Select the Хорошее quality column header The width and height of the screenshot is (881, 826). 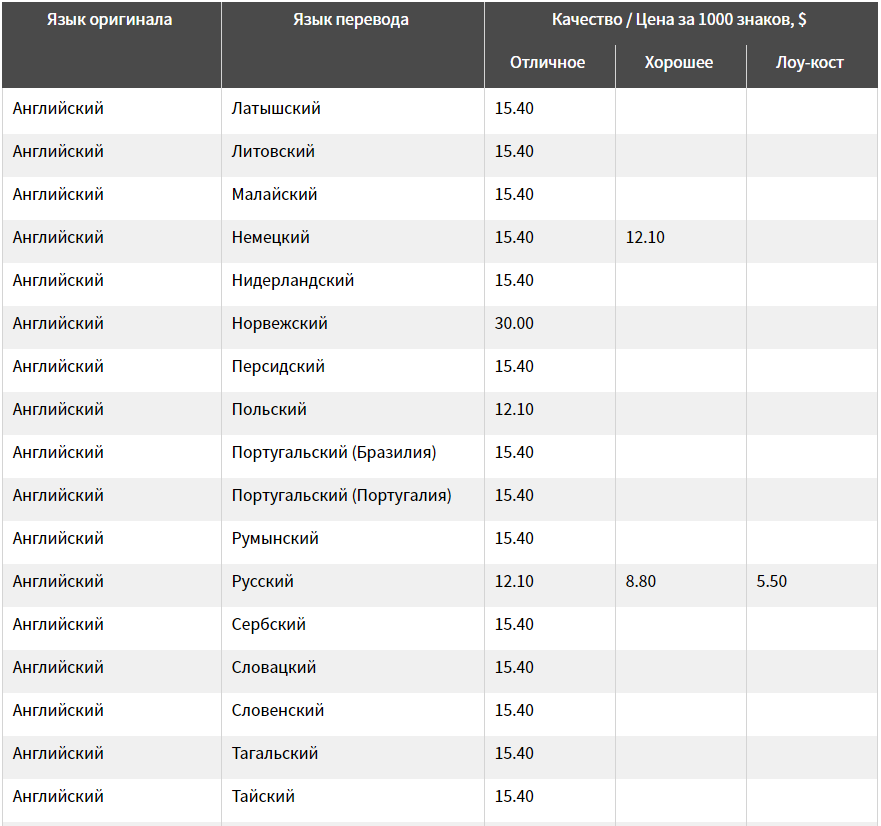click(679, 62)
